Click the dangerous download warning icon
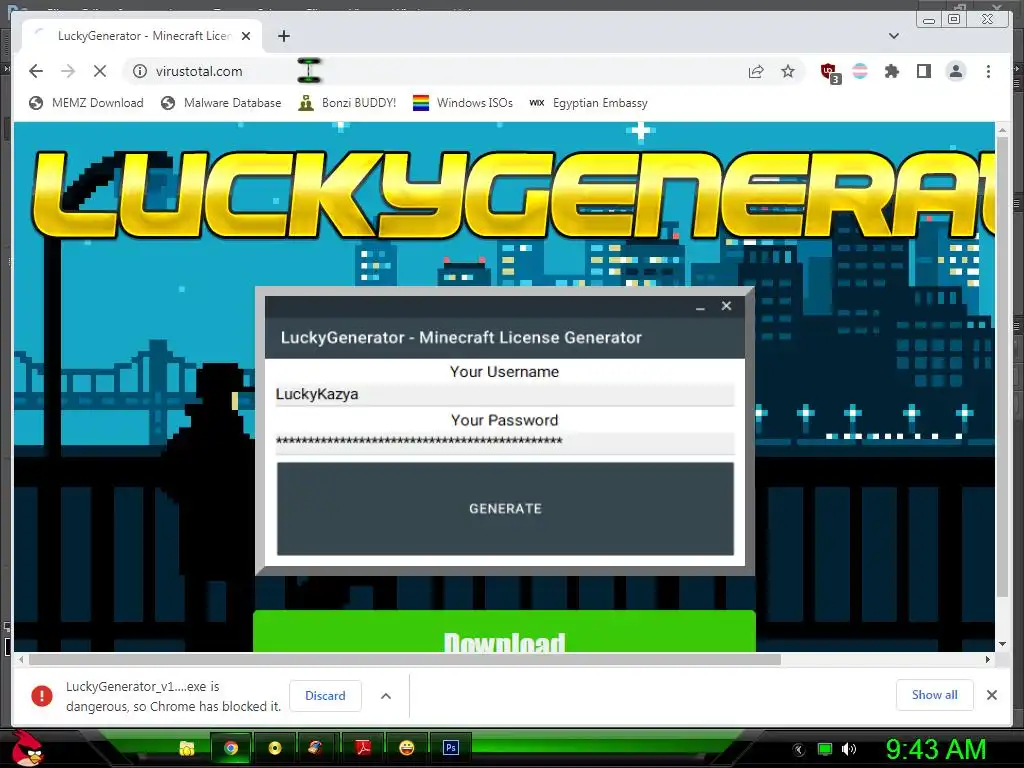 pos(42,696)
